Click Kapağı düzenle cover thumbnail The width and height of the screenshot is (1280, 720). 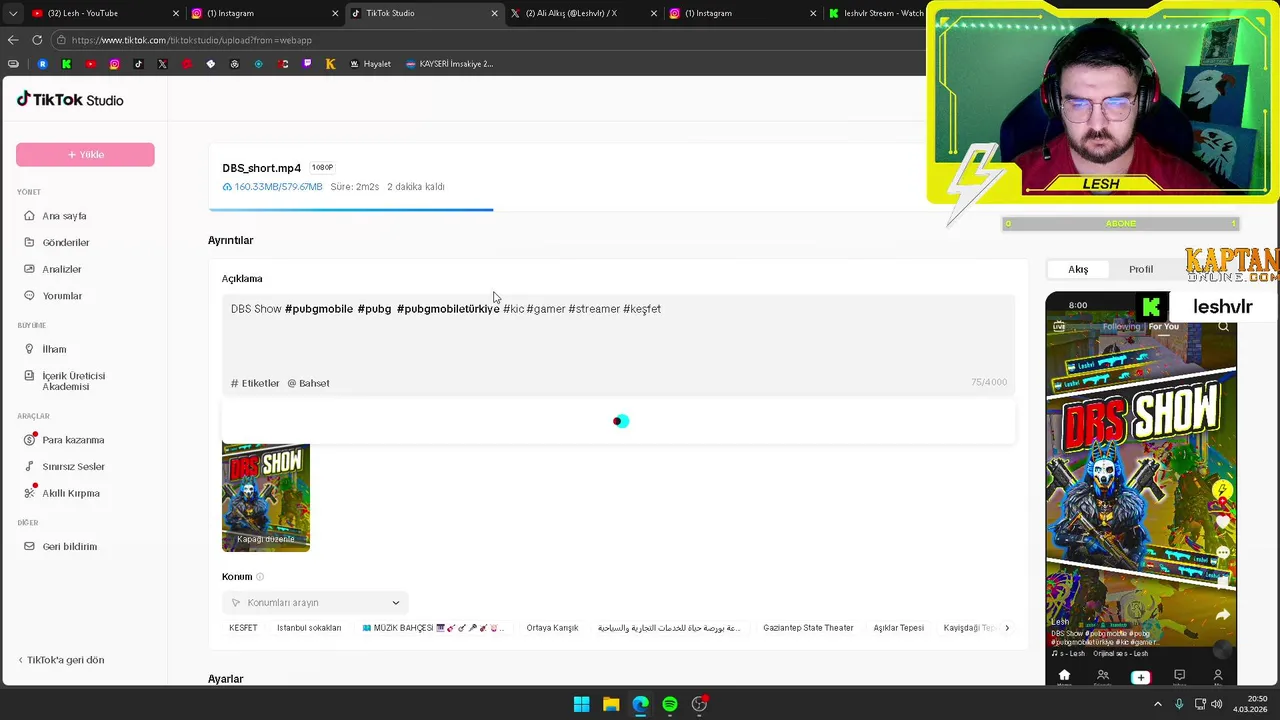[266, 497]
